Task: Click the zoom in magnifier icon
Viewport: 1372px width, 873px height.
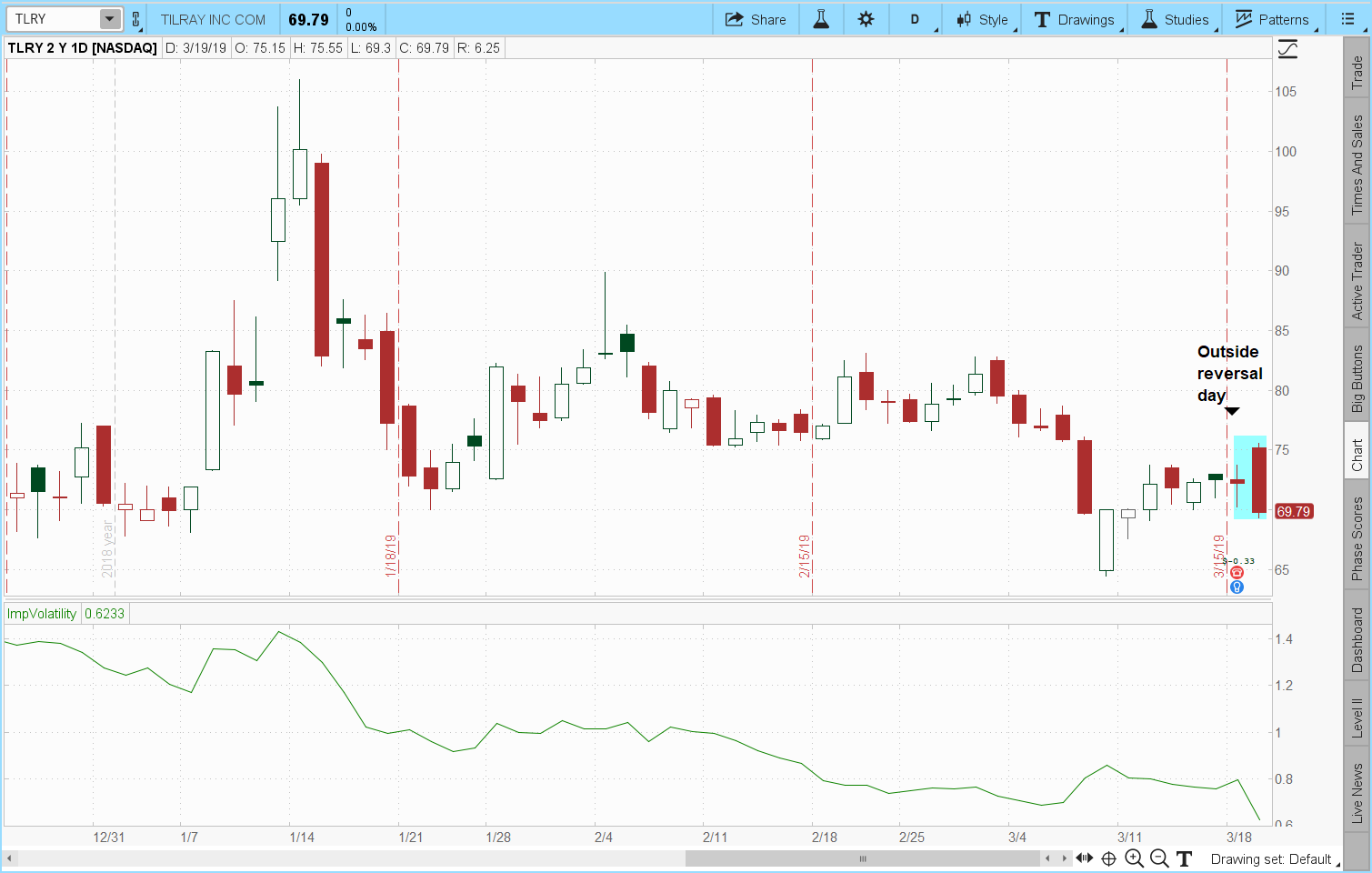Action: [x=1134, y=858]
